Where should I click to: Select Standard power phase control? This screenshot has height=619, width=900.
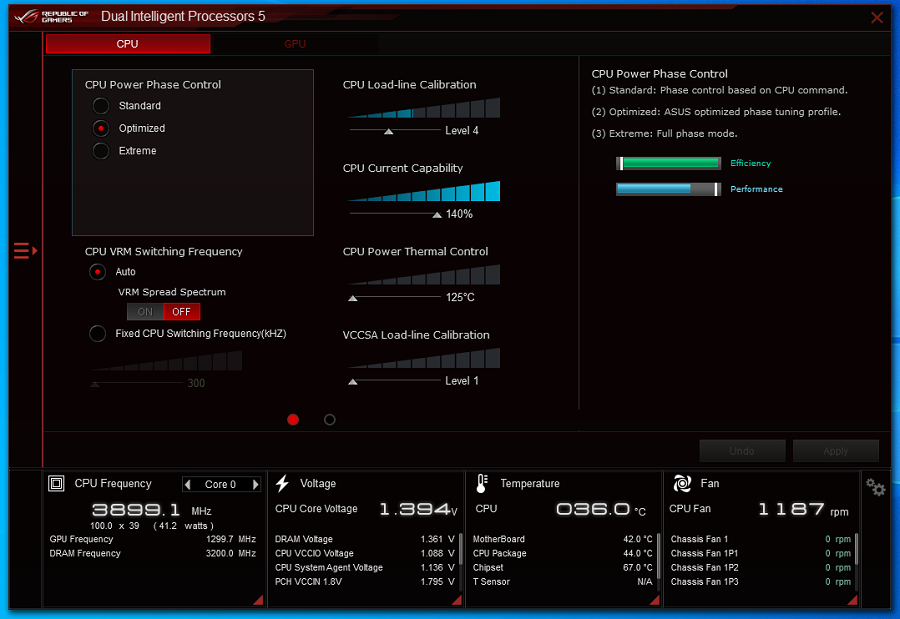(101, 106)
